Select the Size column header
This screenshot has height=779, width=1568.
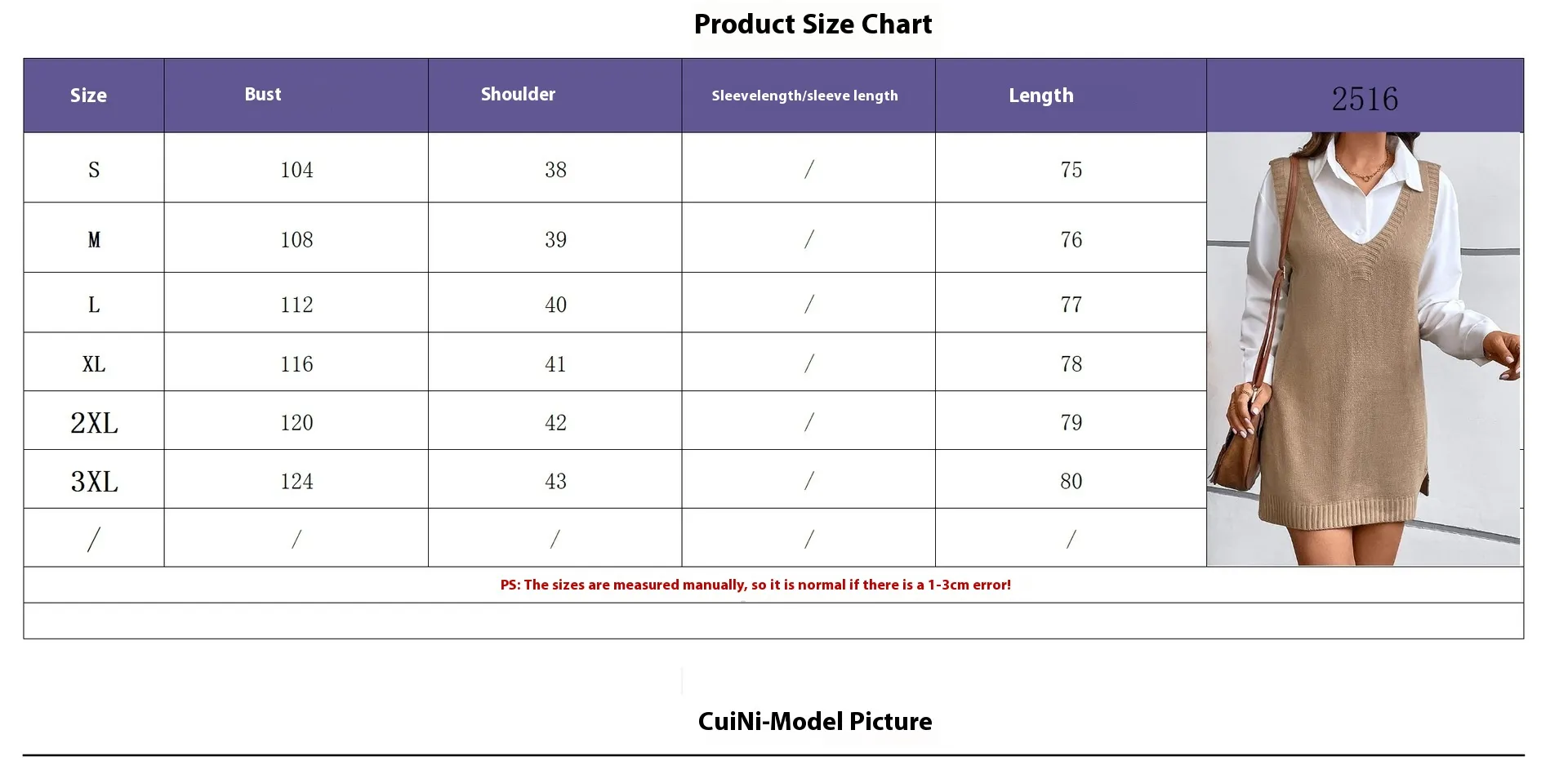(x=88, y=96)
